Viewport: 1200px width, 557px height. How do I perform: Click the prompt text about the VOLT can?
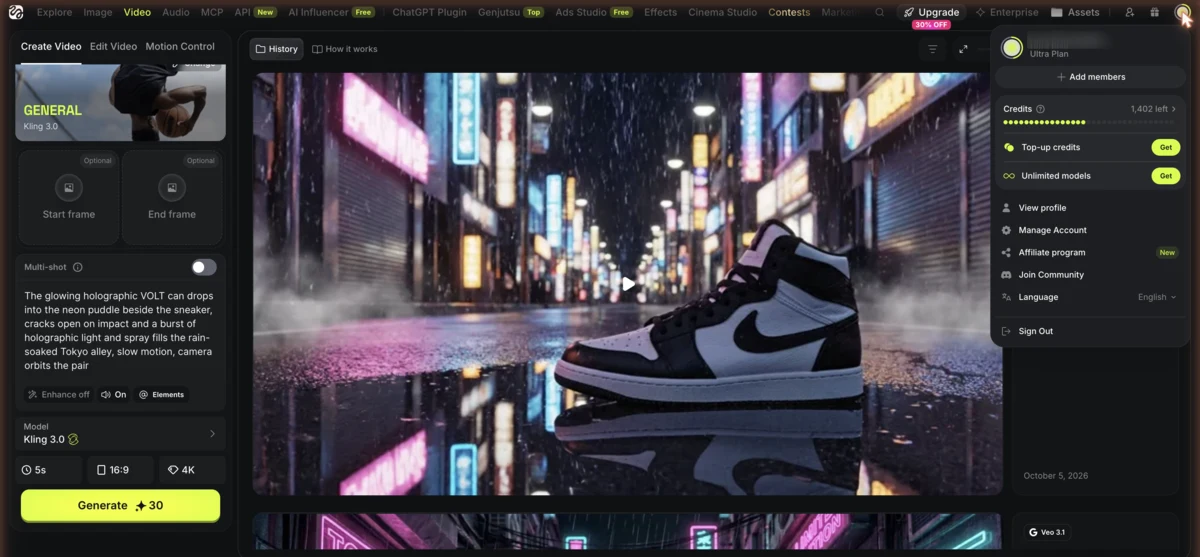tap(120, 331)
